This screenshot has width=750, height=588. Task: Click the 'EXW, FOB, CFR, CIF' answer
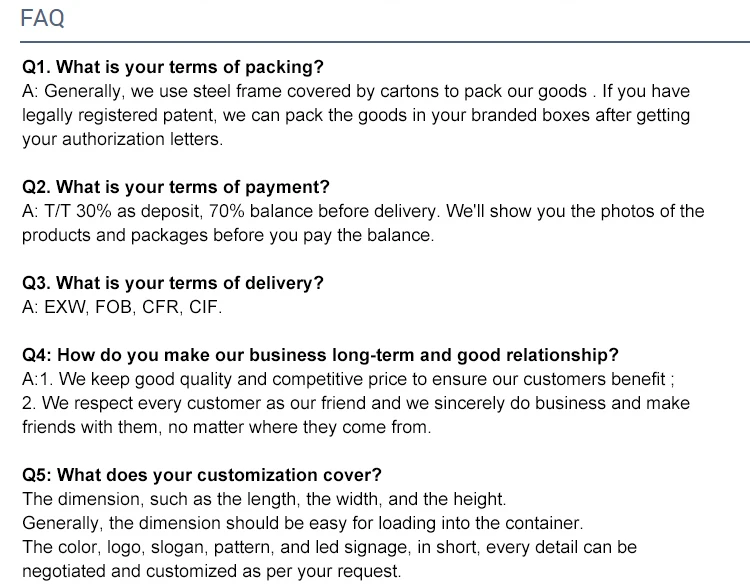coord(122,307)
